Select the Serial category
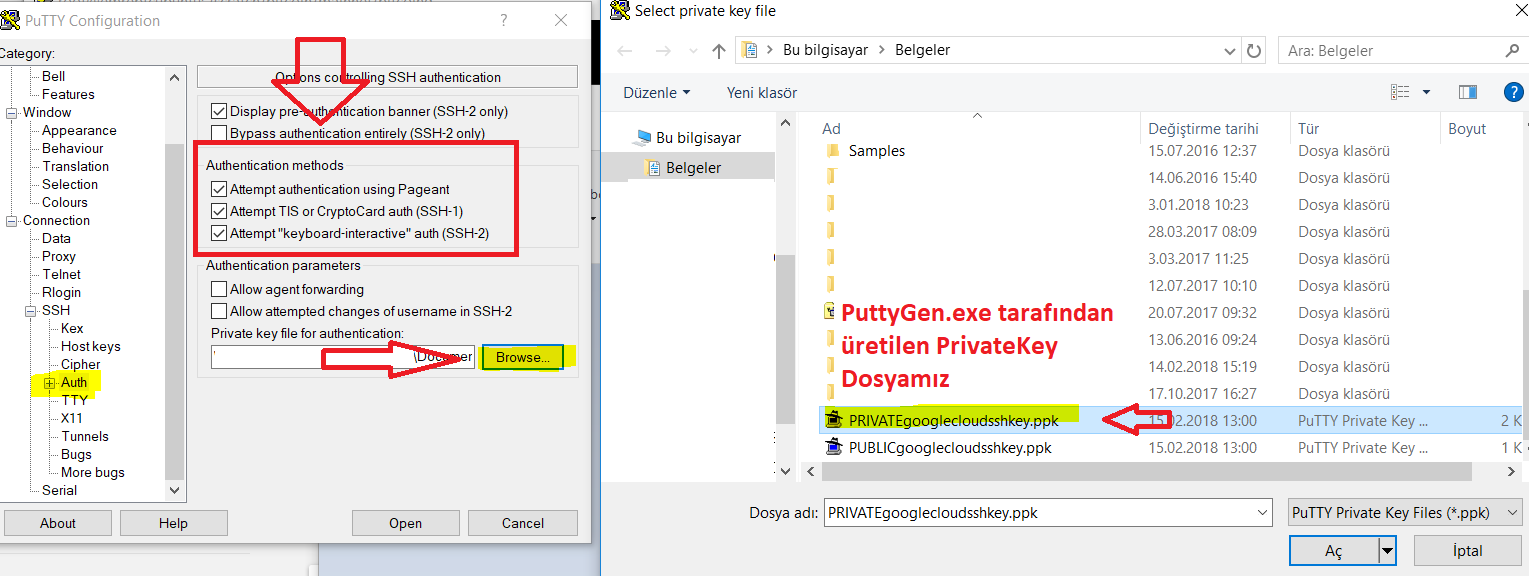The width and height of the screenshot is (1529, 576). (x=60, y=490)
